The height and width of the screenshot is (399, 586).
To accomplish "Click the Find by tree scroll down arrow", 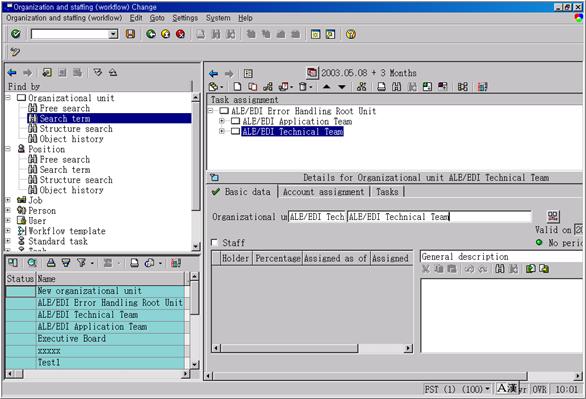I will pos(196,246).
